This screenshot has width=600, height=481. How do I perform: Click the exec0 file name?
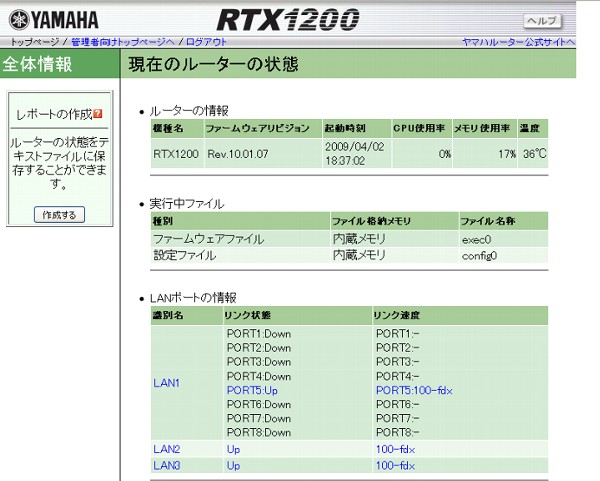pyautogui.click(x=476, y=240)
